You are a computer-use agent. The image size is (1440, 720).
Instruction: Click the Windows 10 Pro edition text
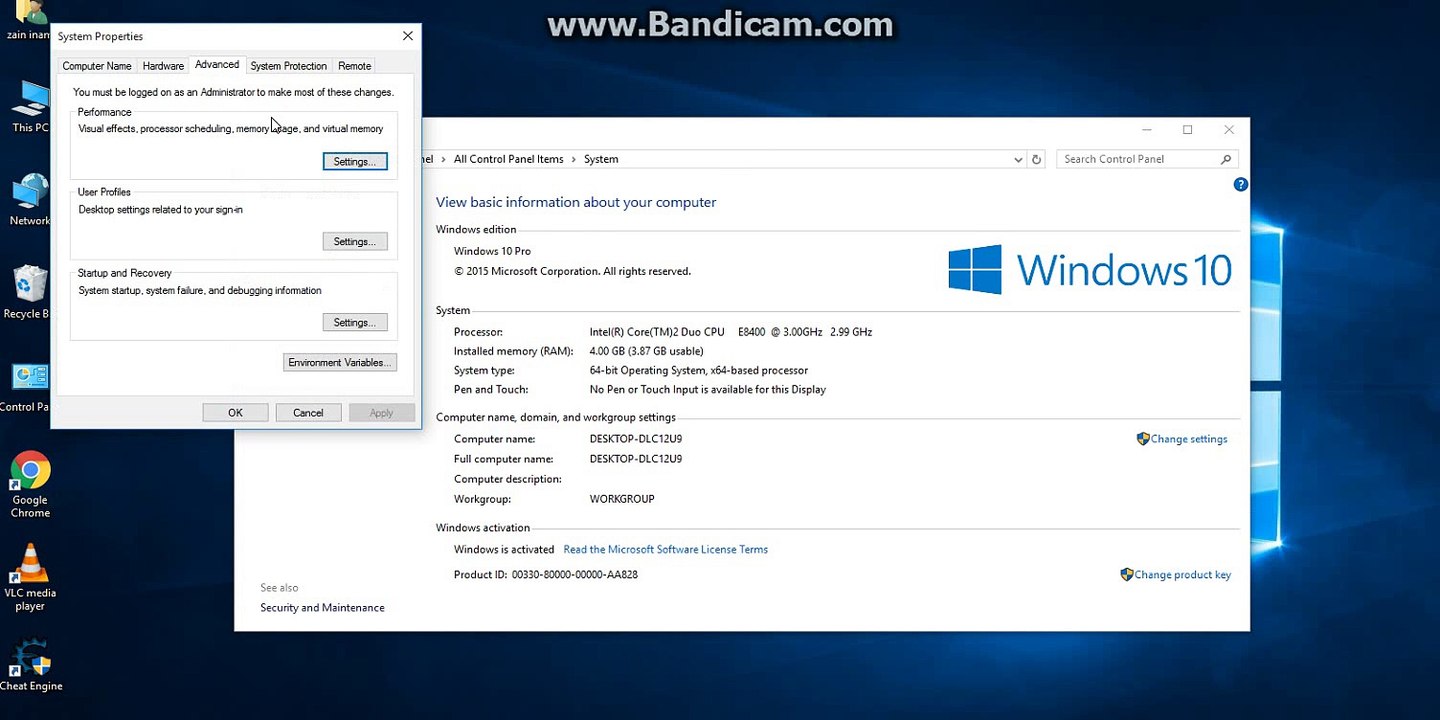tap(492, 251)
